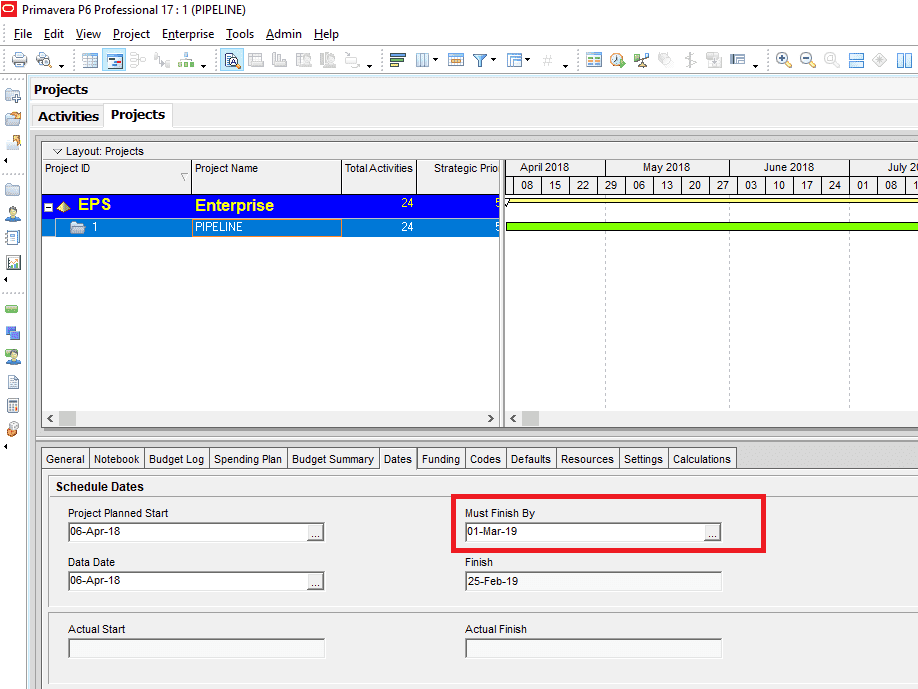Click the Zoom In magnifier icon
This screenshot has width=918, height=689.
click(783, 60)
